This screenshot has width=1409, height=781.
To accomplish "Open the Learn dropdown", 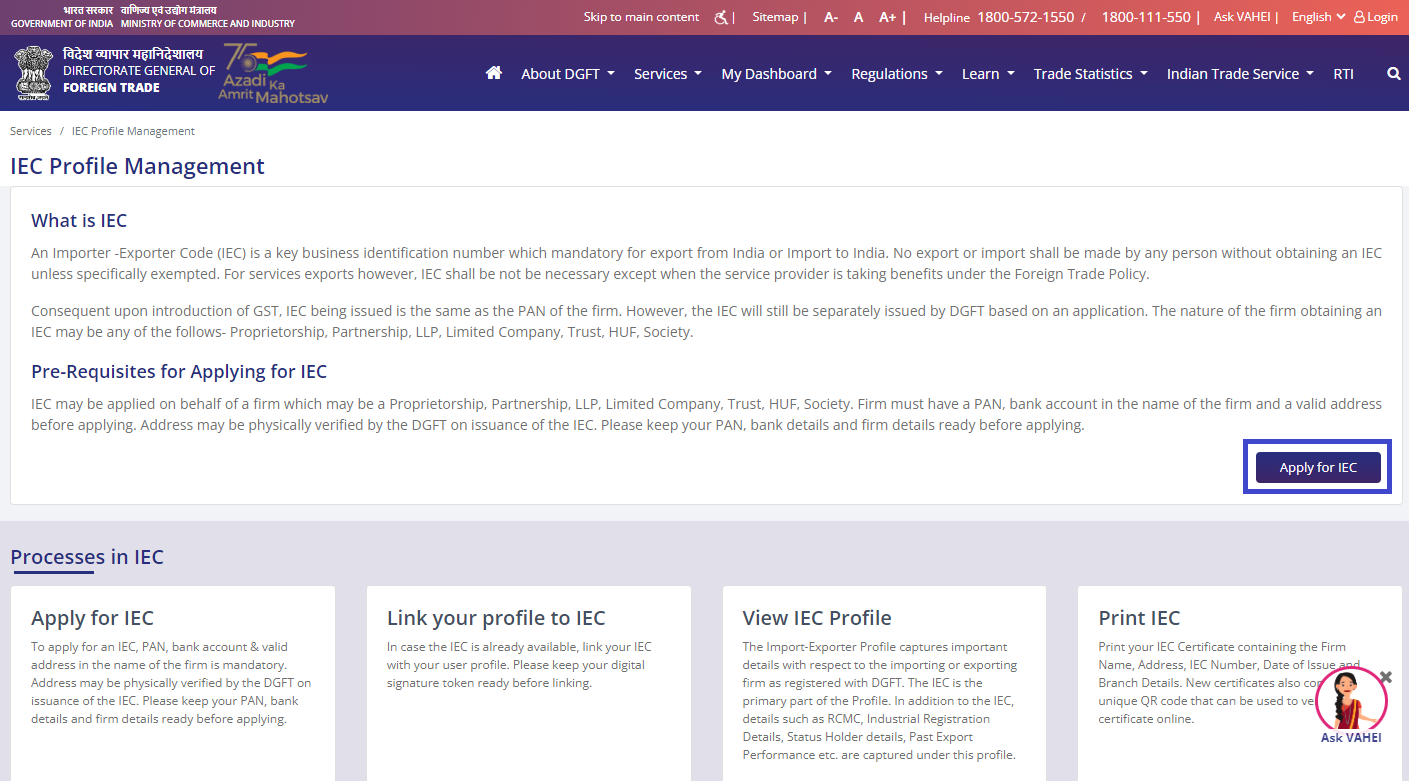I will (x=988, y=74).
